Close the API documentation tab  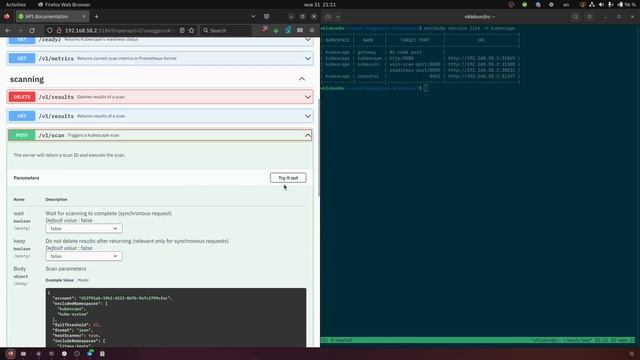[x=84, y=16]
